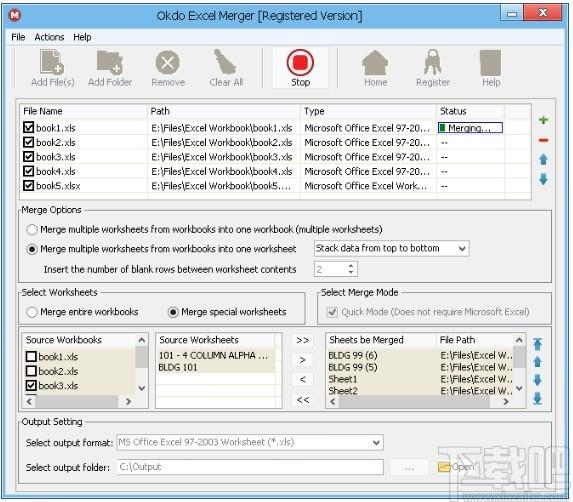Click the Status column header
Viewport: 573px width, 502px height.
(x=470, y=111)
